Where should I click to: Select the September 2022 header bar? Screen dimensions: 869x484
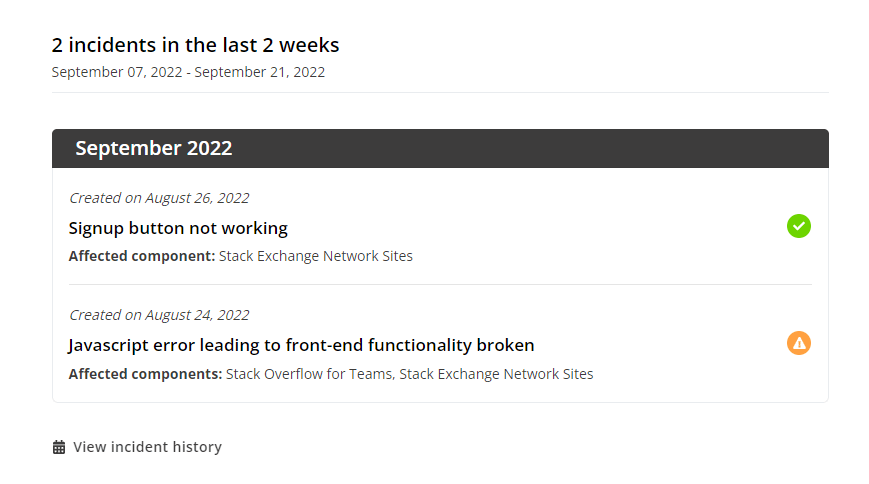[x=441, y=149]
